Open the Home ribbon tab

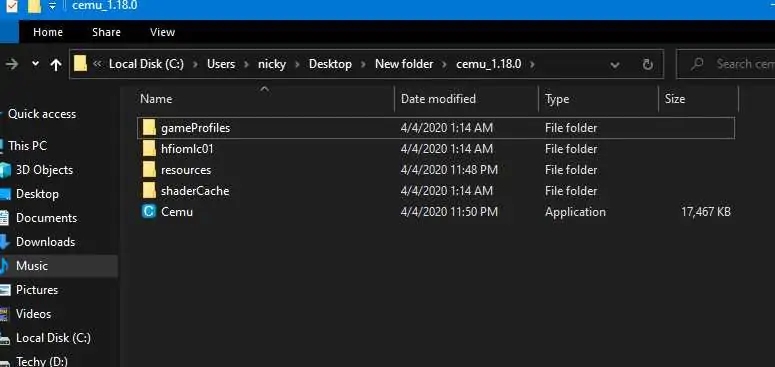click(48, 32)
